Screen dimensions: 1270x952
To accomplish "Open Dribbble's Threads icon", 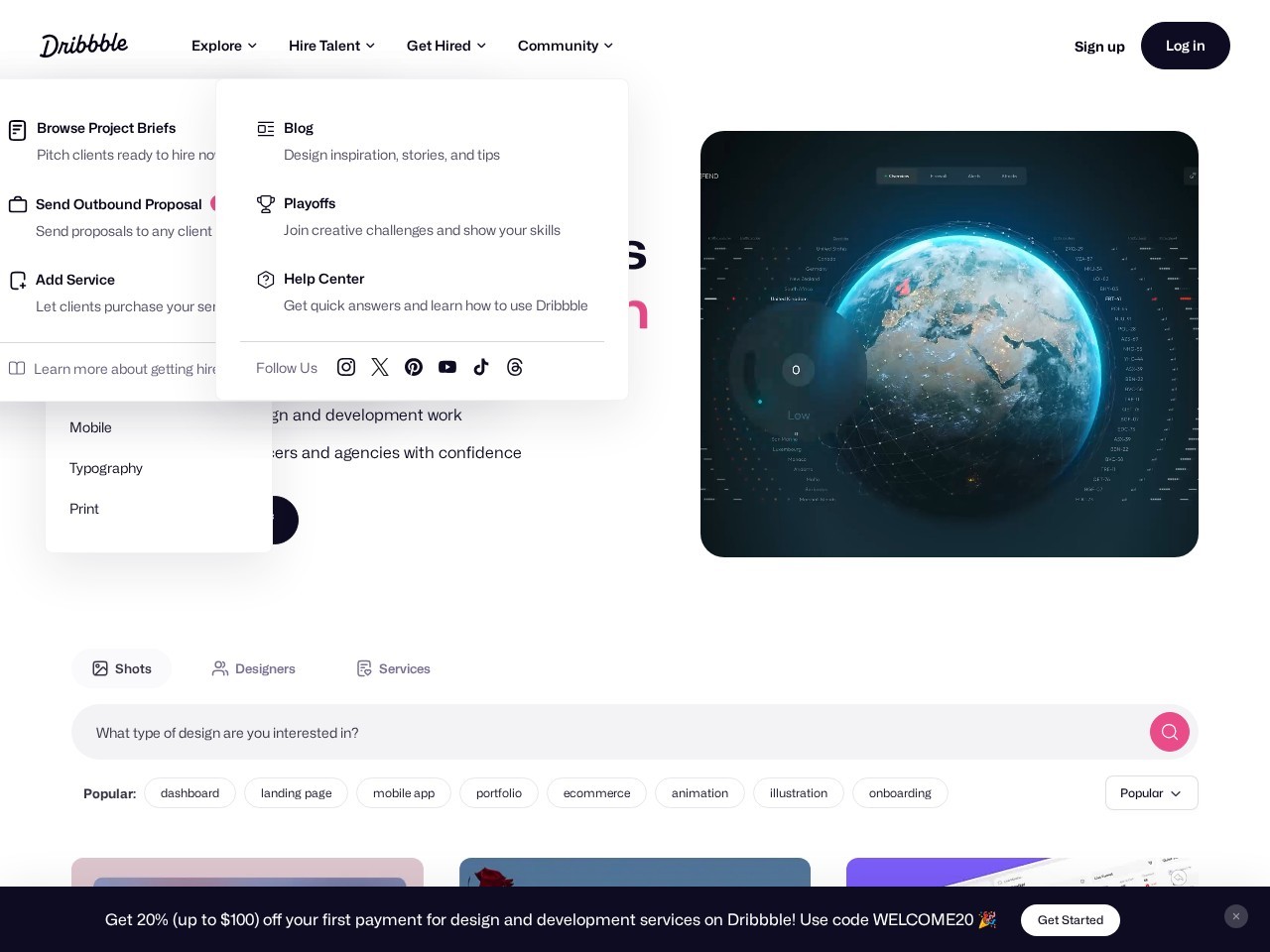I will click(x=515, y=367).
